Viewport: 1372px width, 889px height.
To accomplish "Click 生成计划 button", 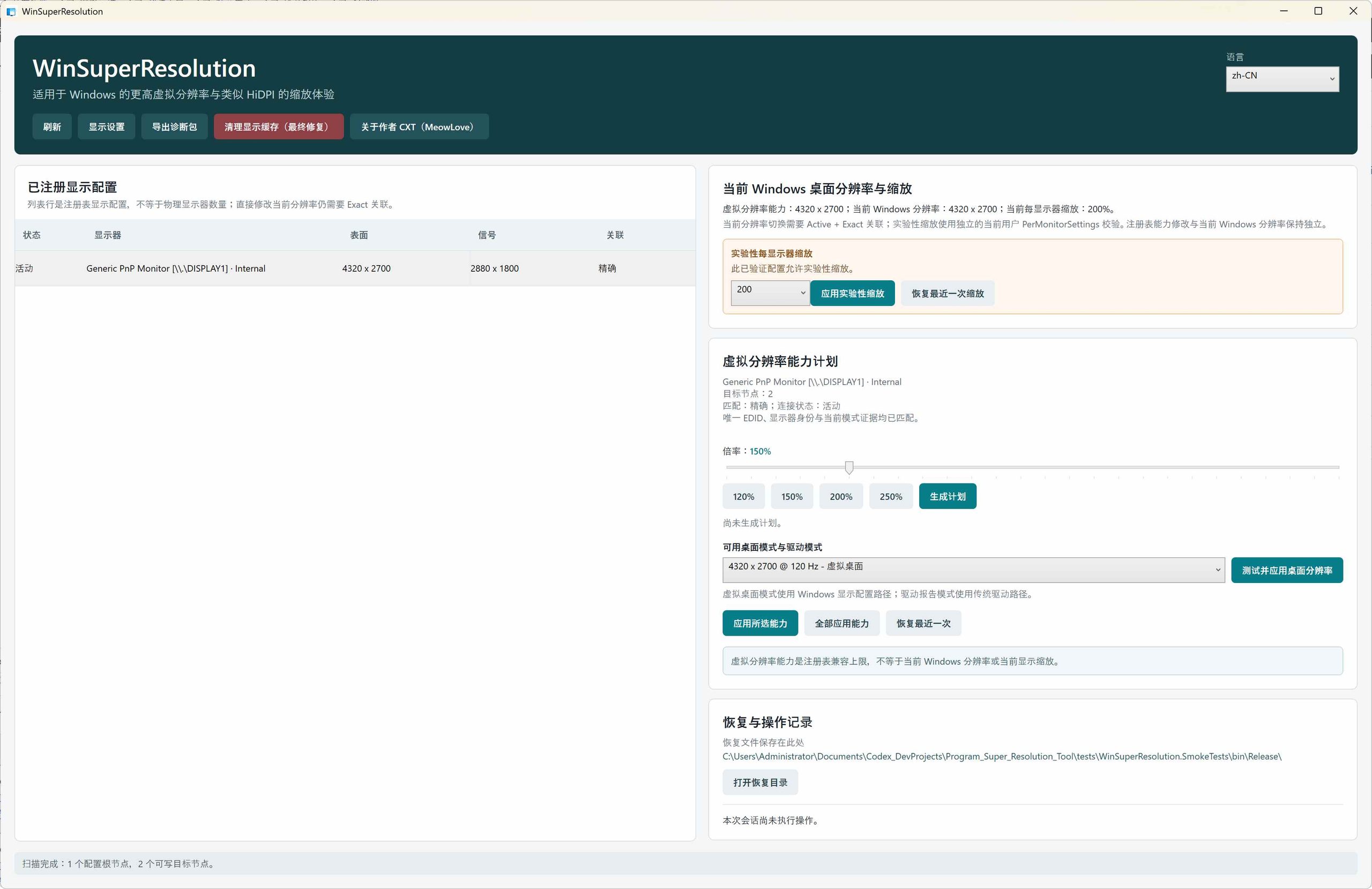I will coord(948,496).
